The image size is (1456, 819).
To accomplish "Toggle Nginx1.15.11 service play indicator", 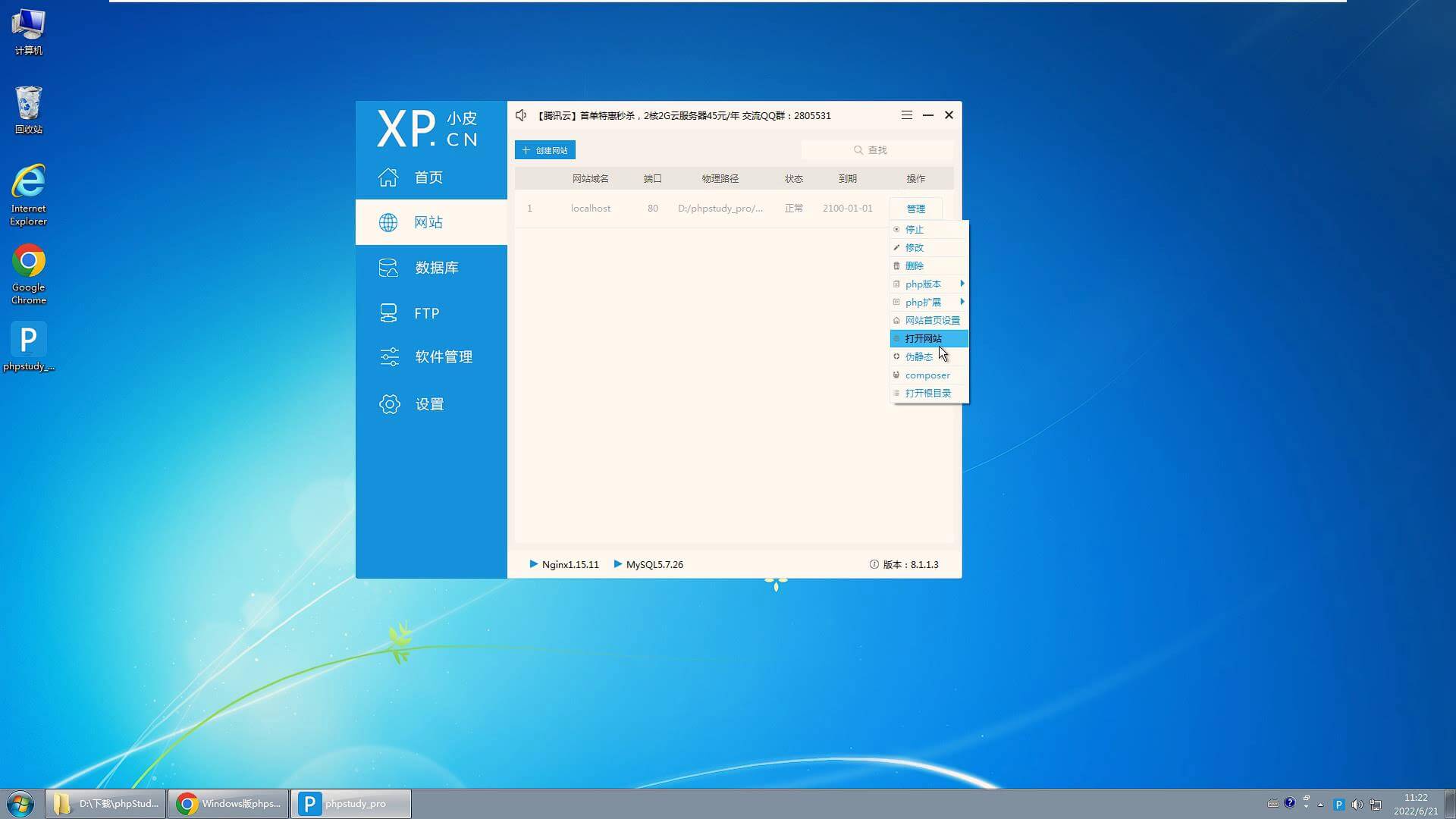I will coord(534,564).
